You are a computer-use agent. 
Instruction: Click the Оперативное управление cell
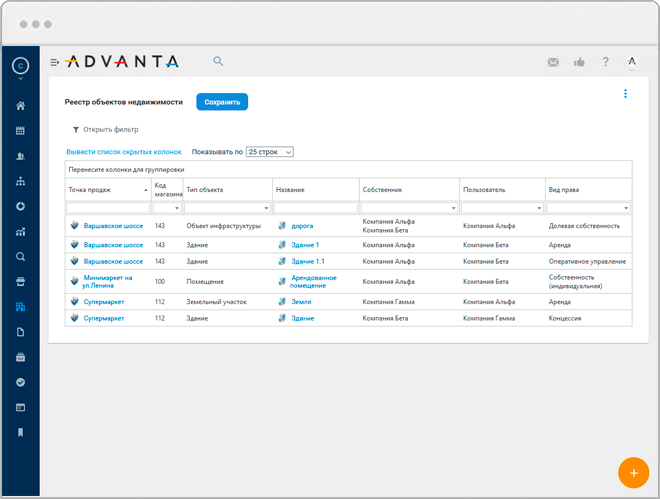click(x=587, y=261)
